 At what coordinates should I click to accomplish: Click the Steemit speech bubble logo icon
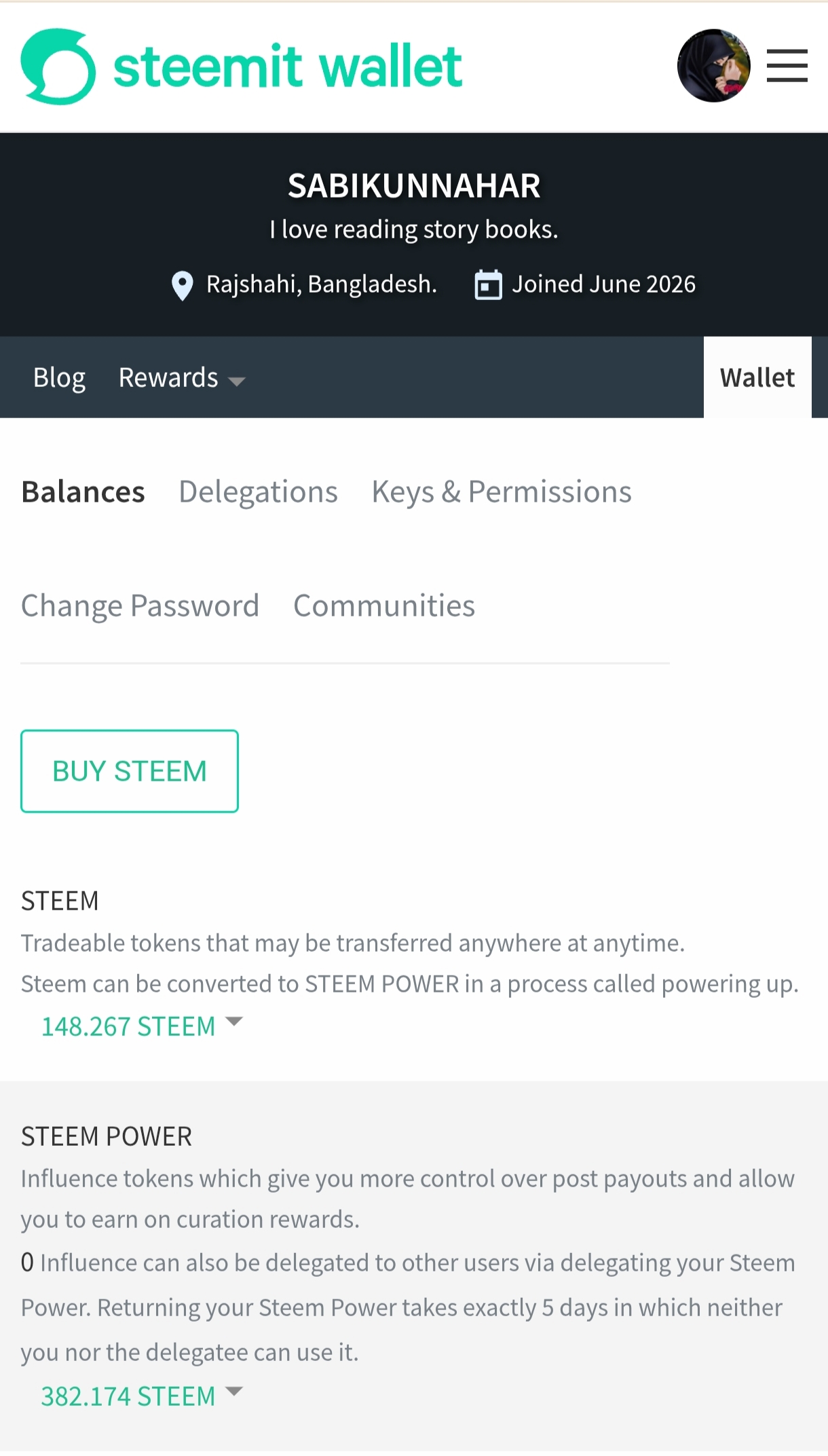pos(58,67)
